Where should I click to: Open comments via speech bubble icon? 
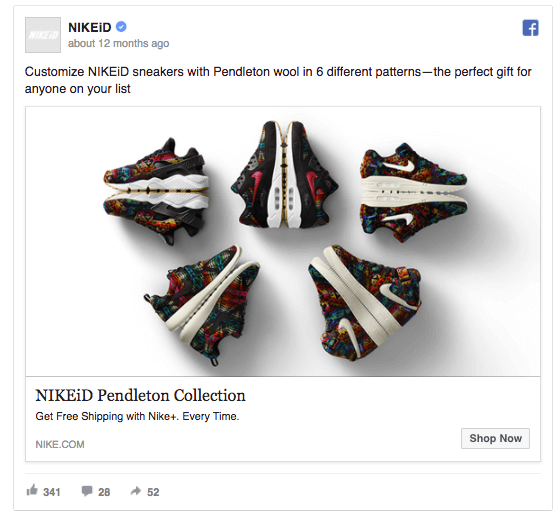(87, 491)
